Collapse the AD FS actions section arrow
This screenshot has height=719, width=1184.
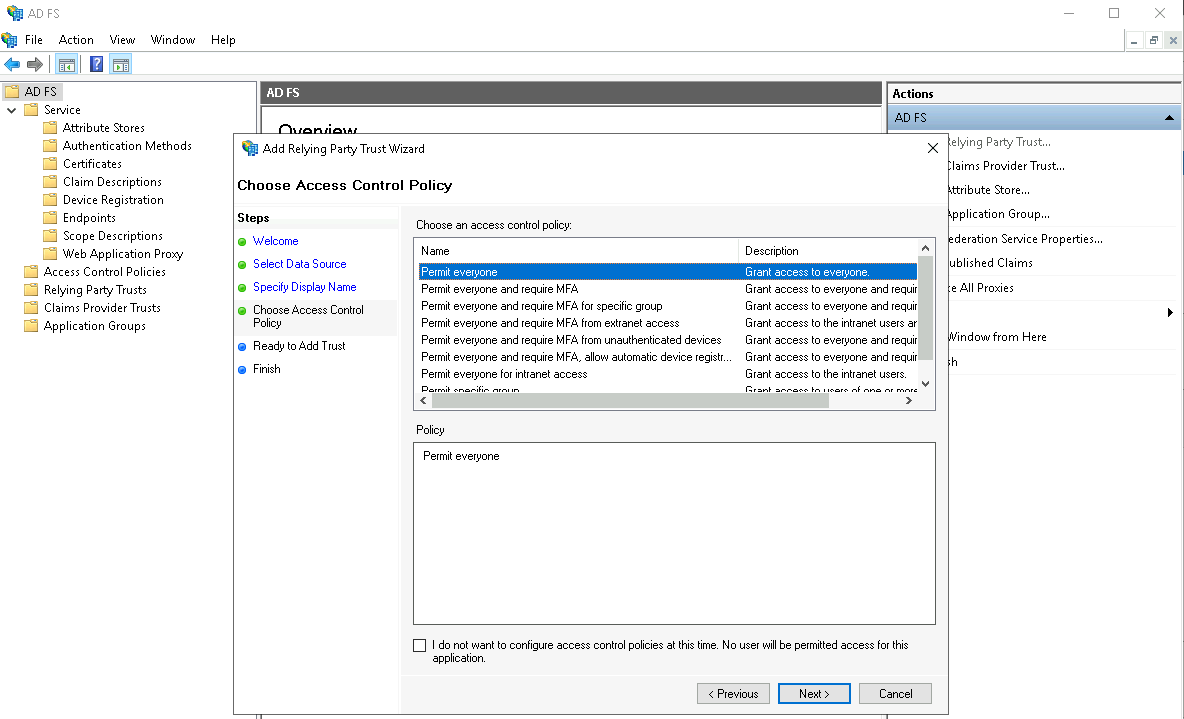click(1169, 118)
